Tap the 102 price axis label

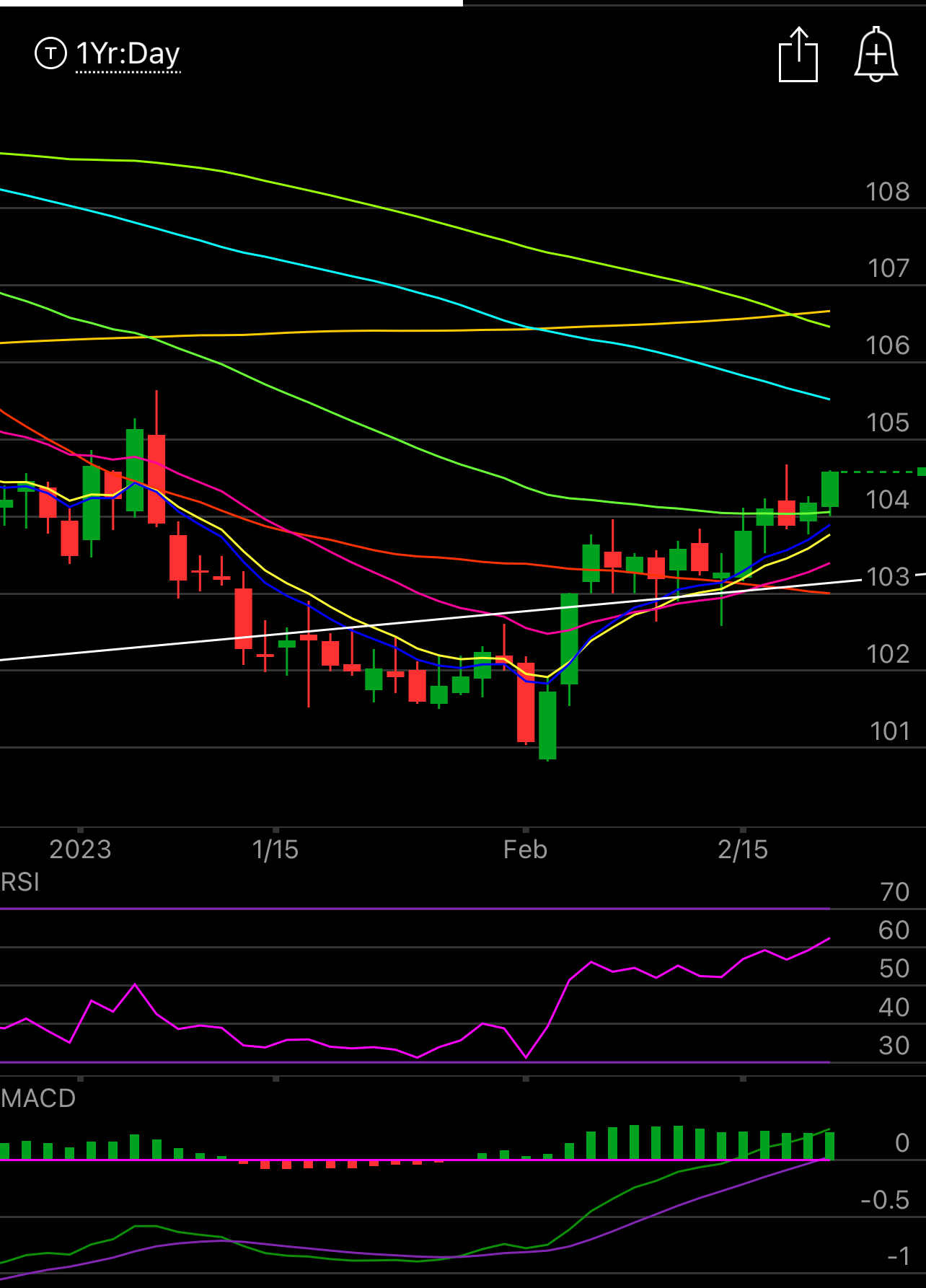888,654
